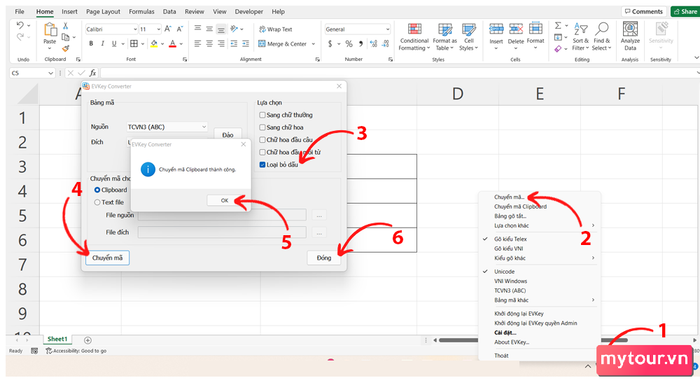Click the formula bar input field
The height and width of the screenshot is (385, 700).
[x=397, y=73]
